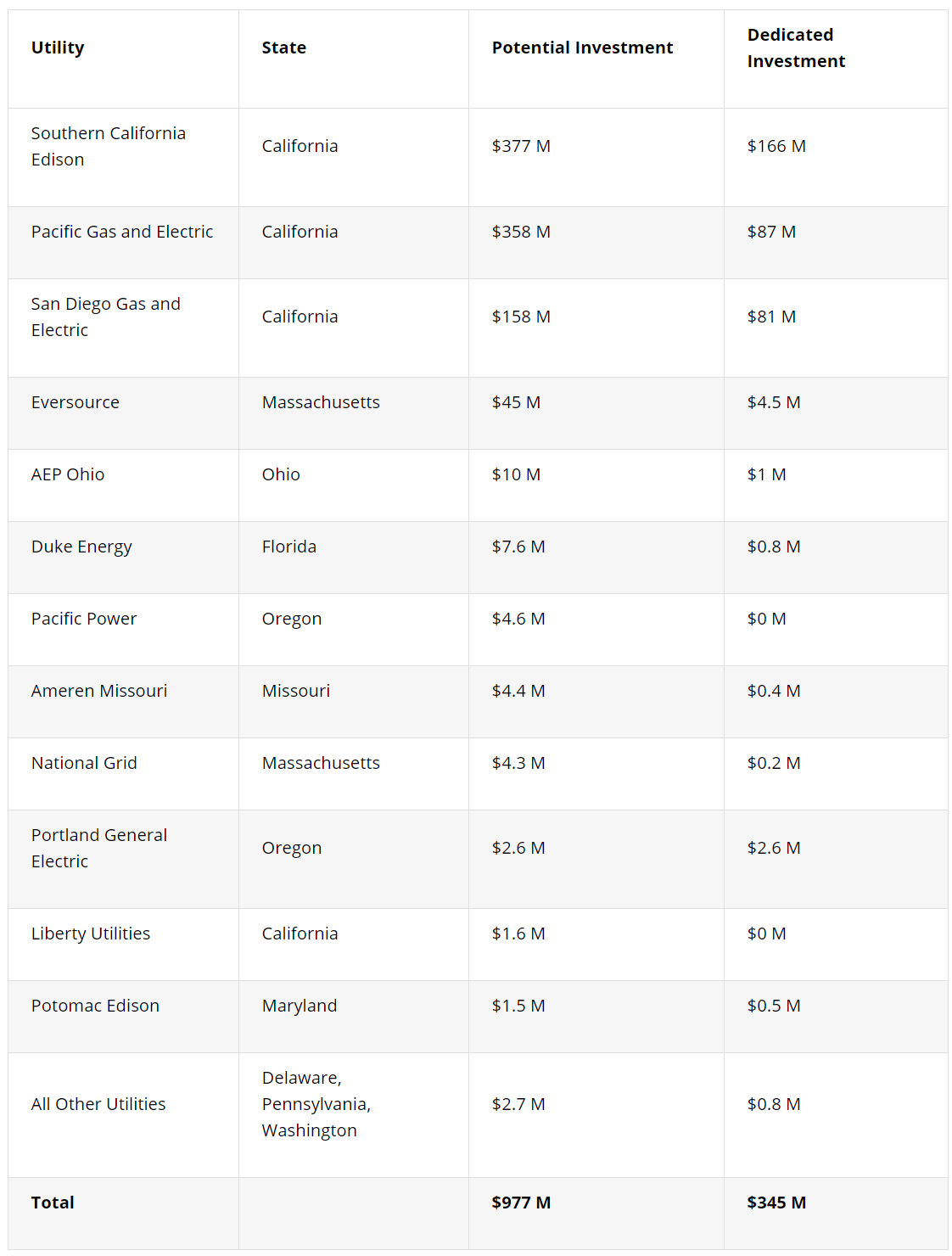Select the Potential Investment column header
952x1256 pixels.
click(x=582, y=48)
